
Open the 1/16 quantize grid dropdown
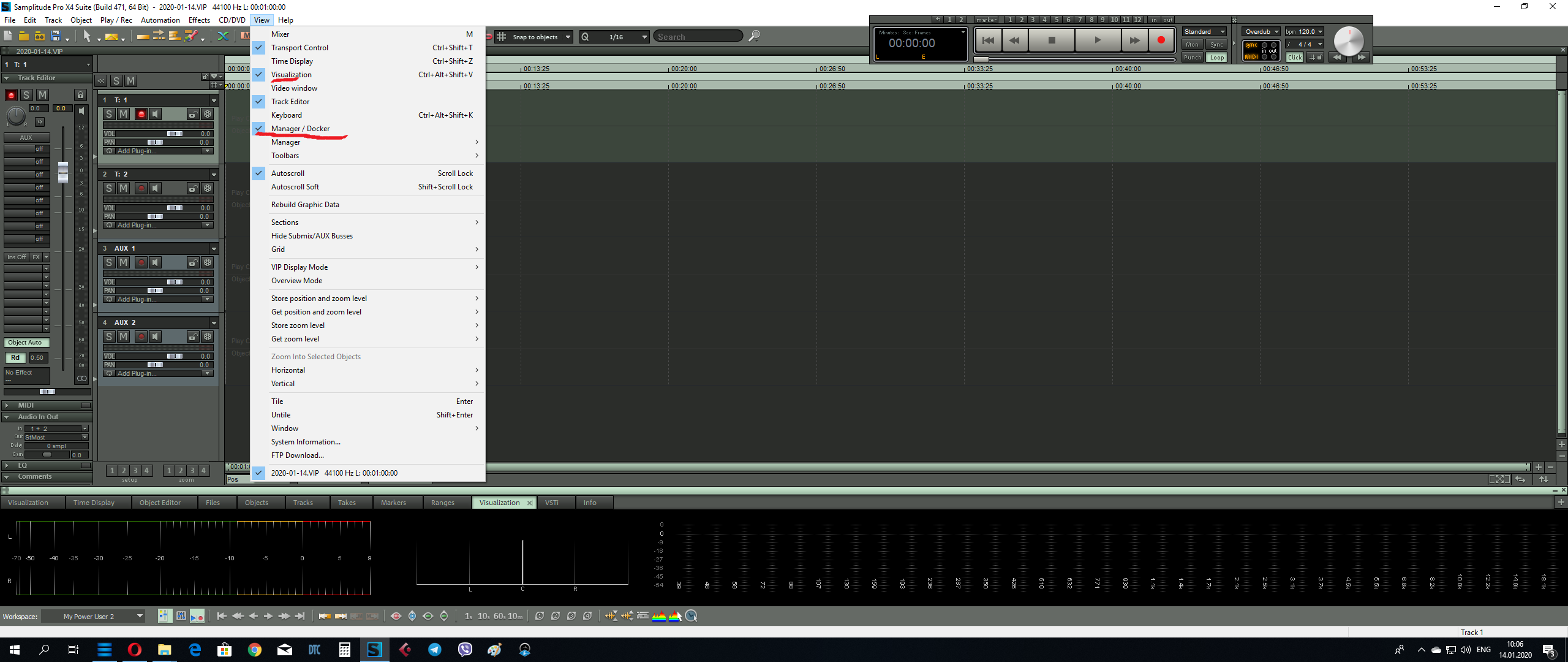click(x=644, y=37)
